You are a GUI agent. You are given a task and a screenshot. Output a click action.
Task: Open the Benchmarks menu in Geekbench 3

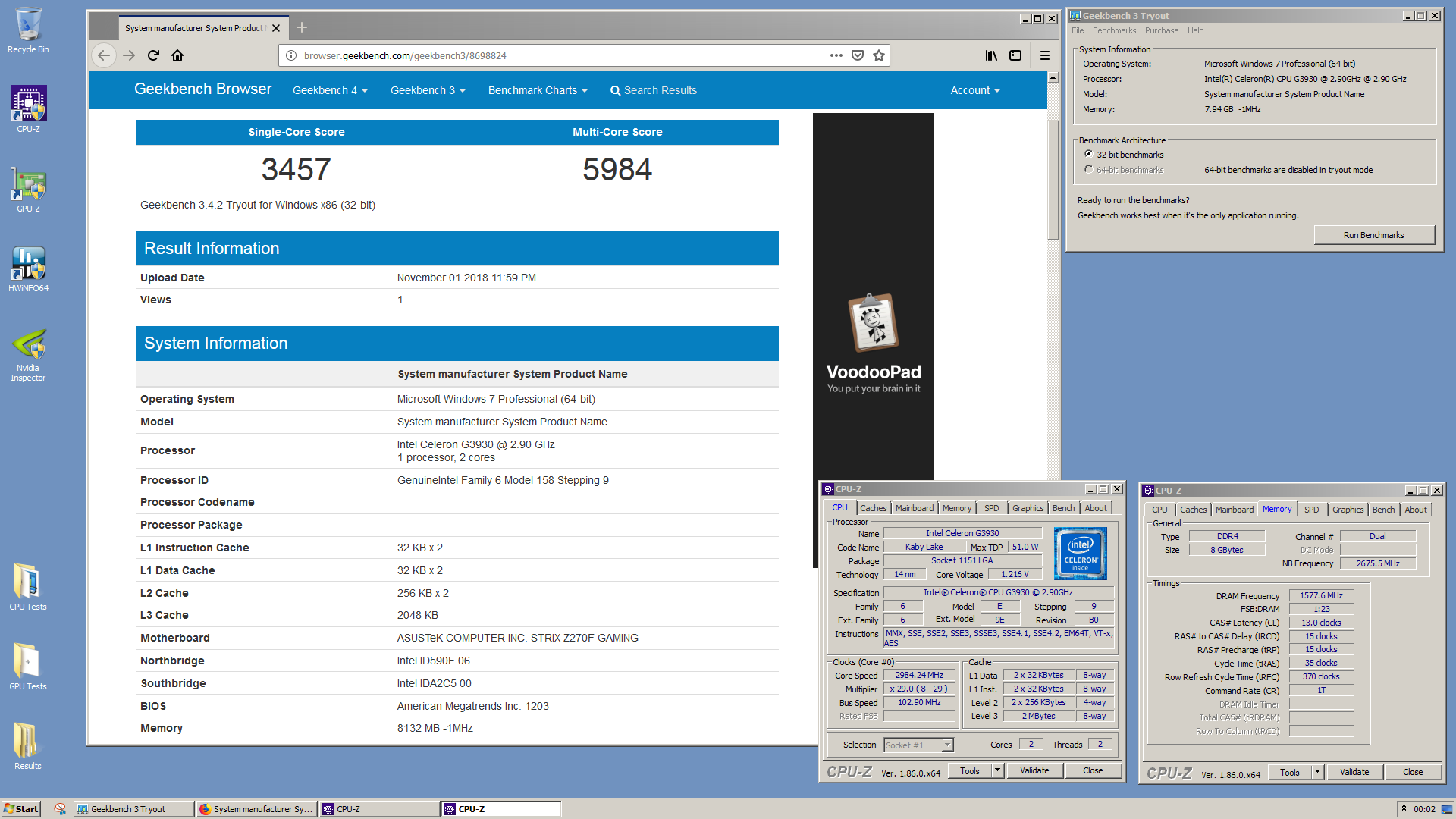(1114, 30)
